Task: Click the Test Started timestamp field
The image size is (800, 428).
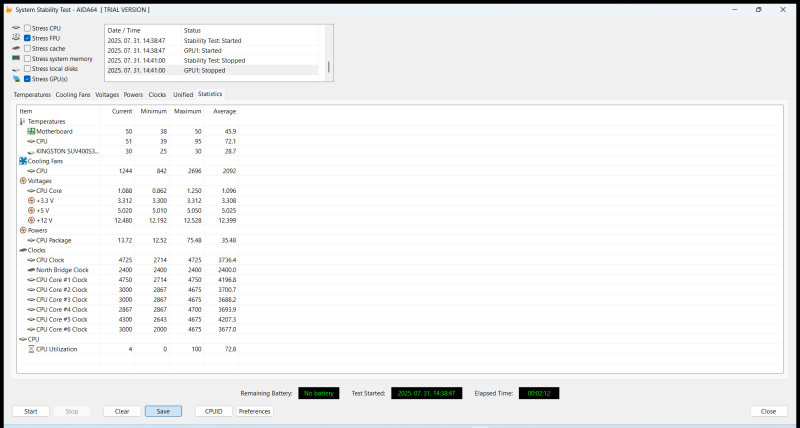Action: pos(427,393)
